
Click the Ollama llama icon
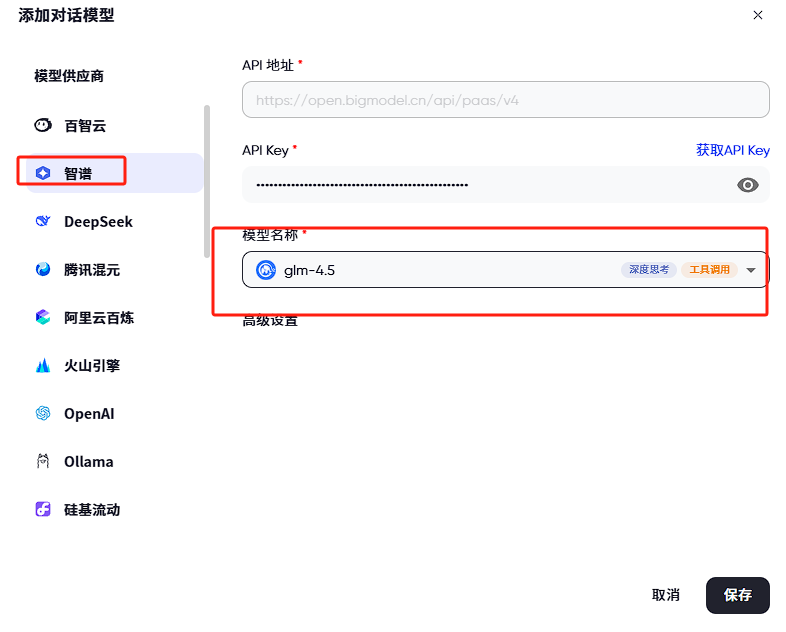tap(43, 462)
